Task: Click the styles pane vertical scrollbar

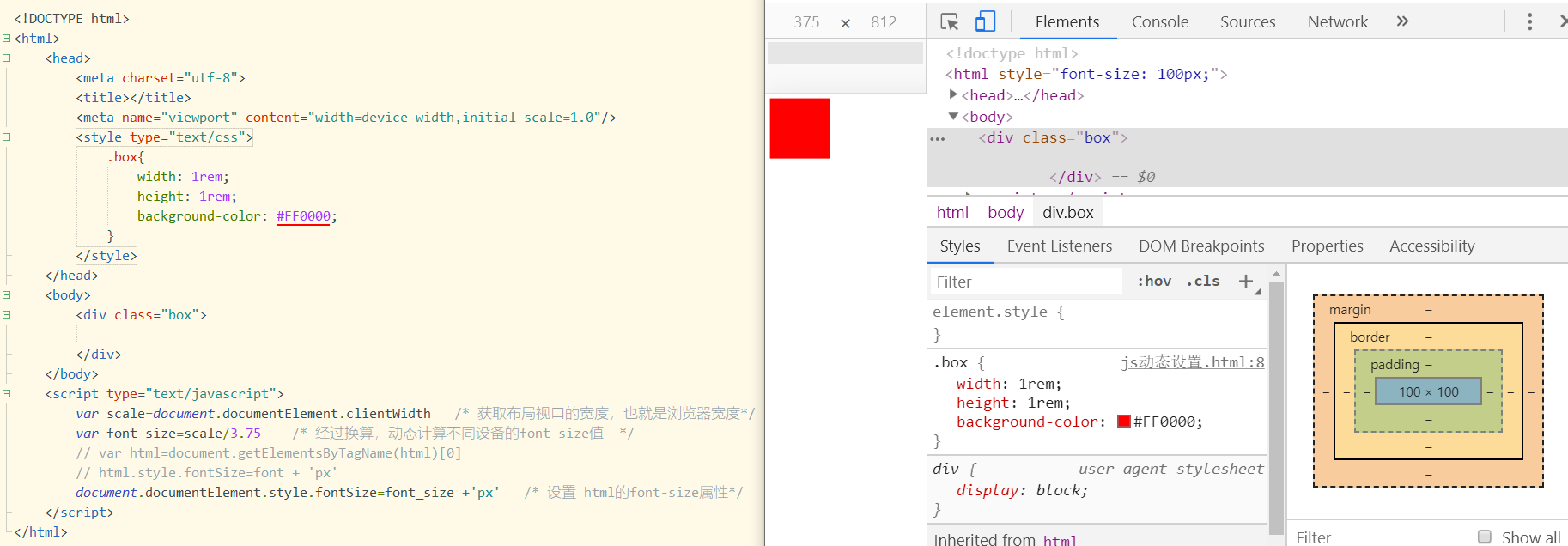Action: coord(1276,408)
